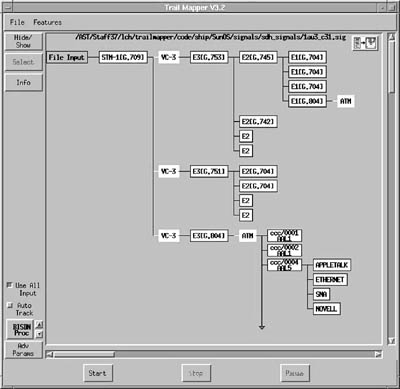Enable the Auto Track checkbox
Image resolution: width=400 pixels, height=389 pixels.
pyautogui.click(x=10, y=305)
